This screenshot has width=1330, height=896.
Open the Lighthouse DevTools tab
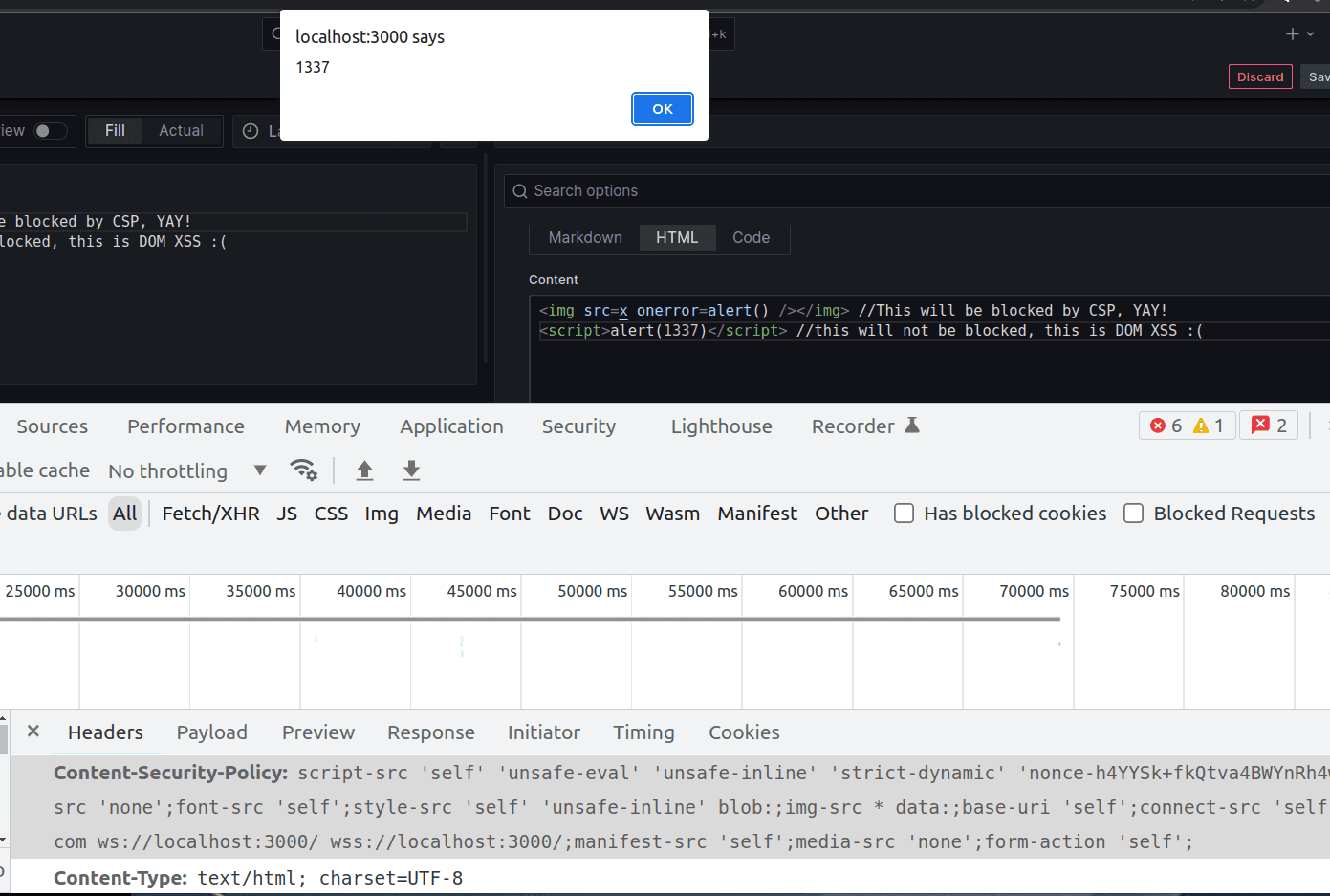coord(721,426)
